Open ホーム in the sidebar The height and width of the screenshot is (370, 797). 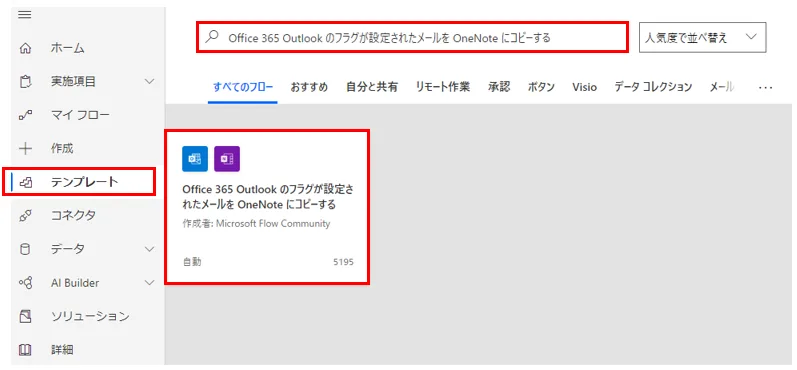point(68,49)
